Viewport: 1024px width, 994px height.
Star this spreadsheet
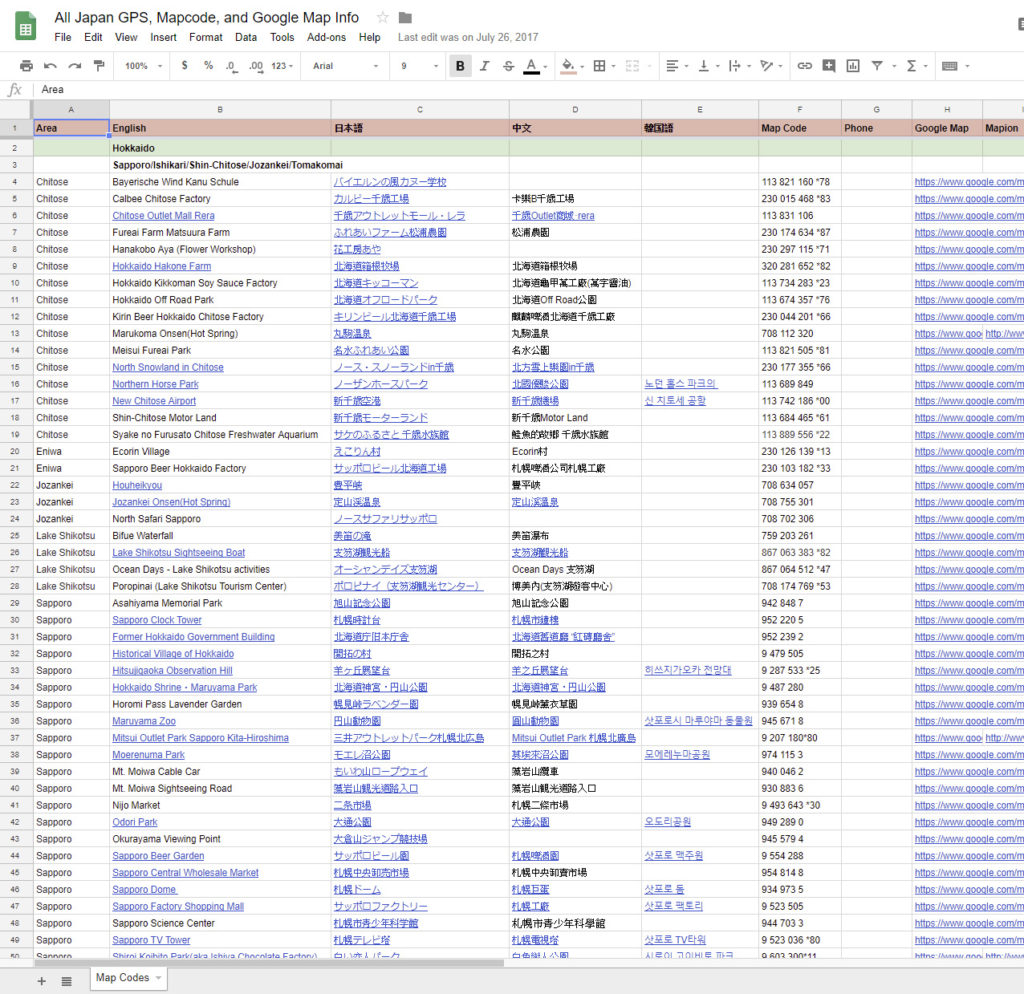click(x=383, y=18)
